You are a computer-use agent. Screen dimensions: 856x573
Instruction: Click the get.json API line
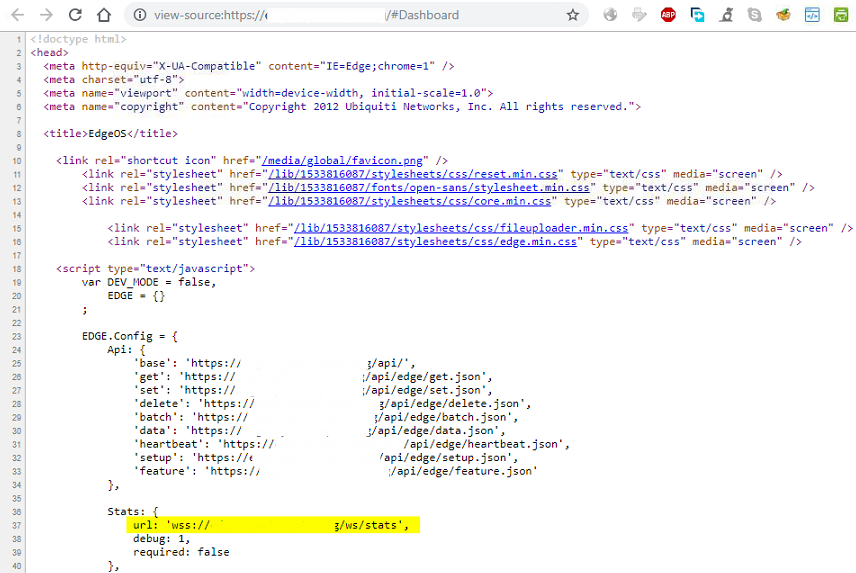[x=313, y=377]
